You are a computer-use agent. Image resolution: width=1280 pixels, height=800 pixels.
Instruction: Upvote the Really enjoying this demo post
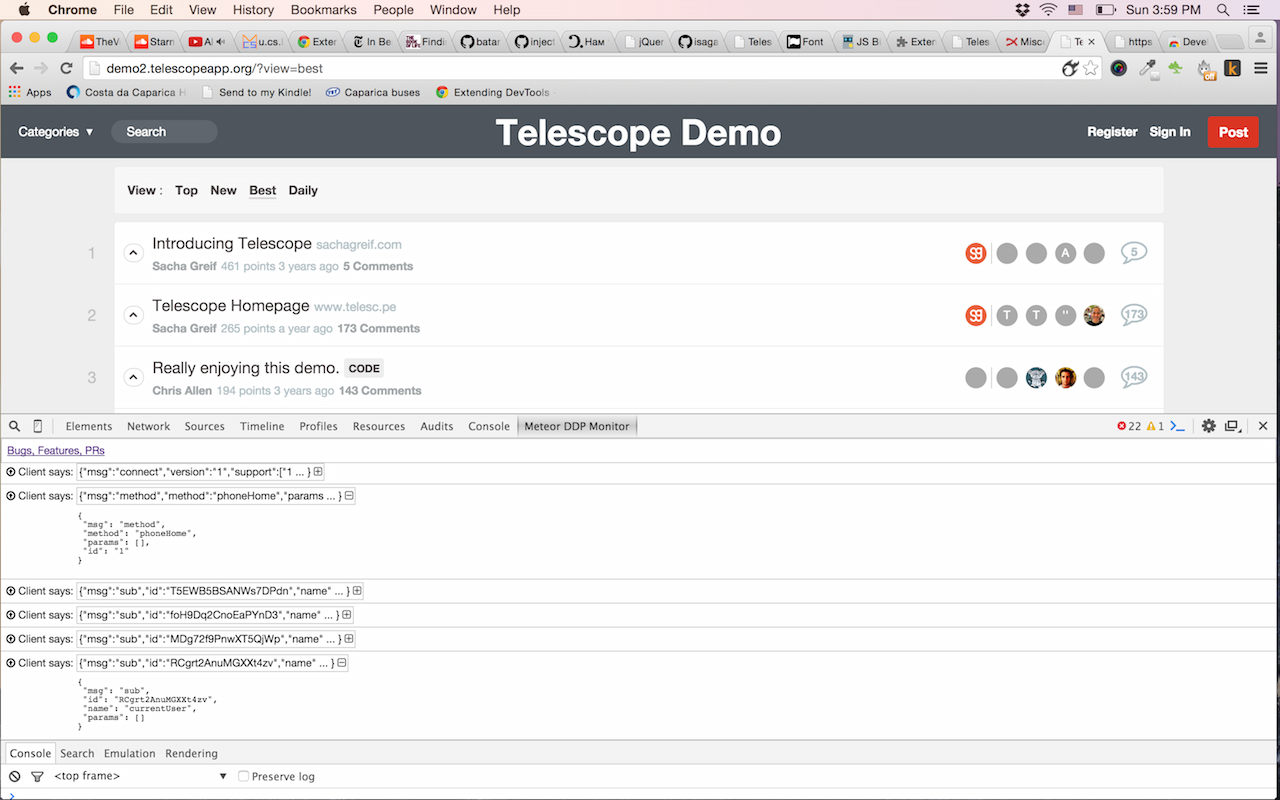pyautogui.click(x=133, y=377)
